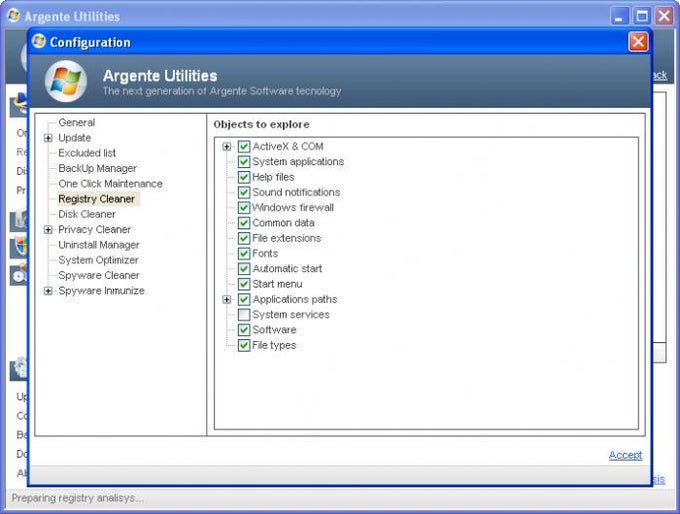The height and width of the screenshot is (514, 680).
Task: Uncheck Windows firewall option
Action: click(x=244, y=208)
